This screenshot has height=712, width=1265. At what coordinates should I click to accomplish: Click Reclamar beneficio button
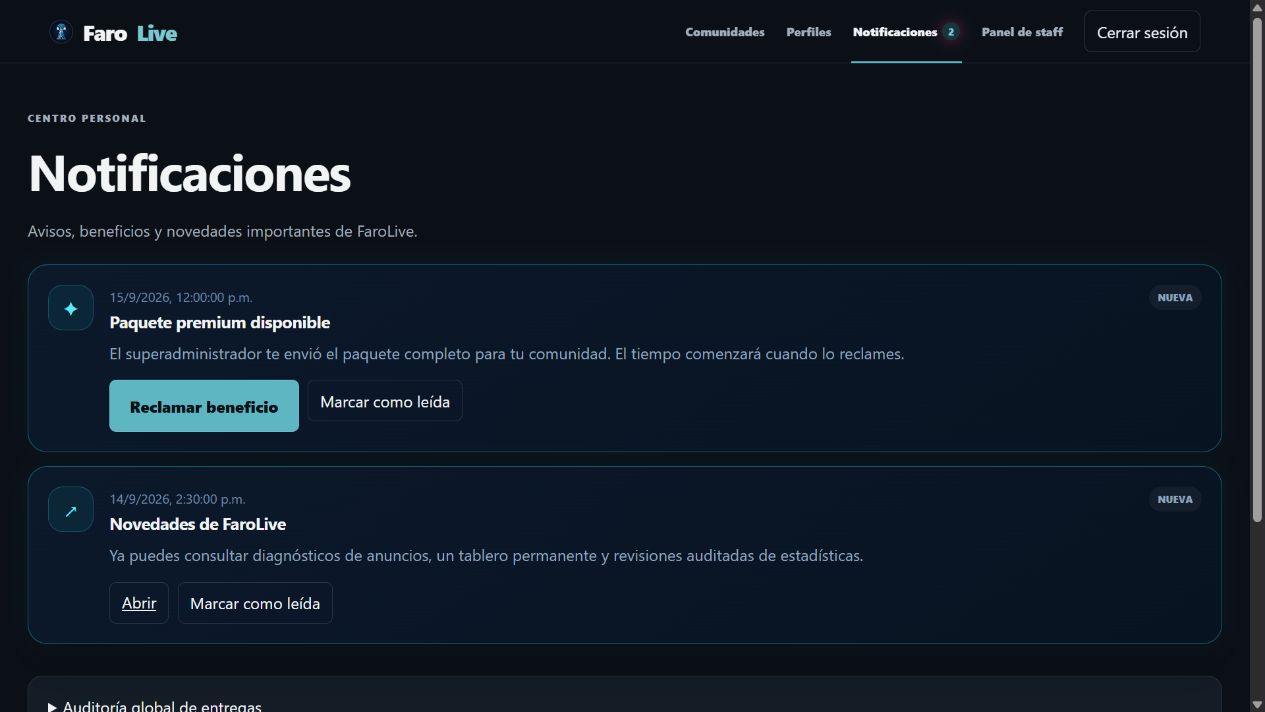[x=204, y=406]
